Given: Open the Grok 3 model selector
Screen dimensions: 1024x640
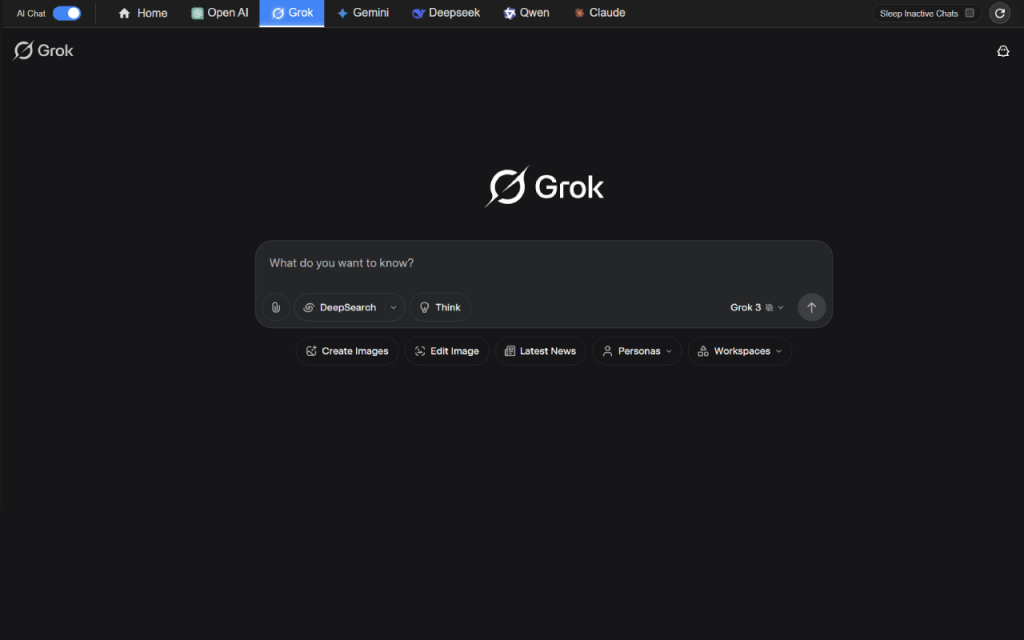Looking at the screenshot, I should [756, 307].
